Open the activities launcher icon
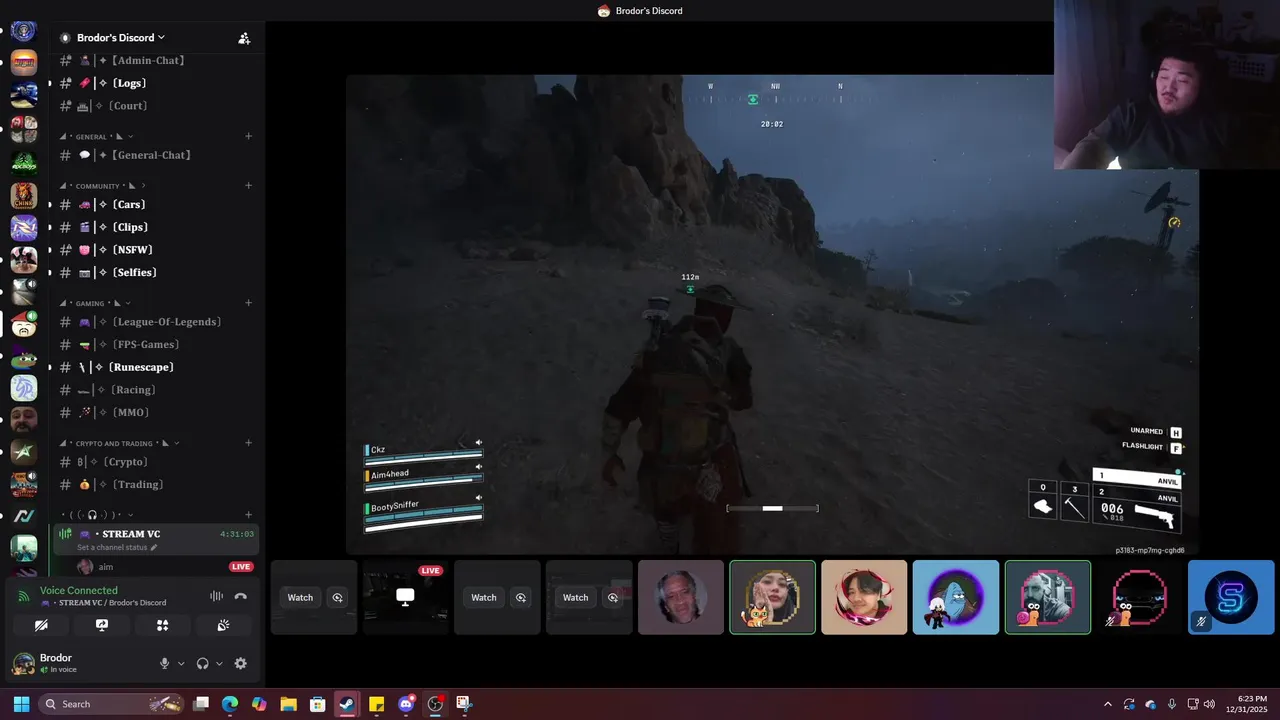1280x720 pixels. (163, 625)
